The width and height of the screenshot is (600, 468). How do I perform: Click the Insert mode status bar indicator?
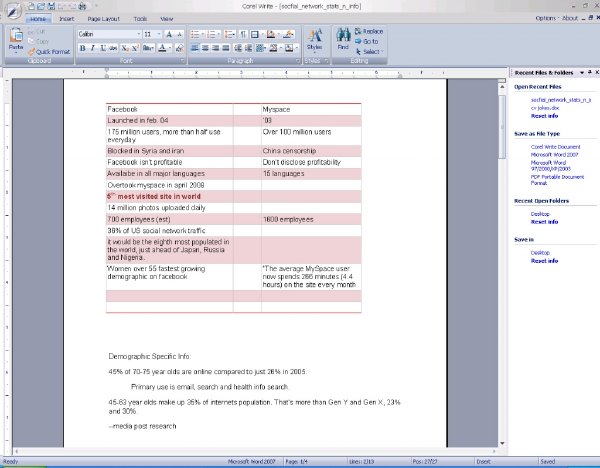click(483, 461)
